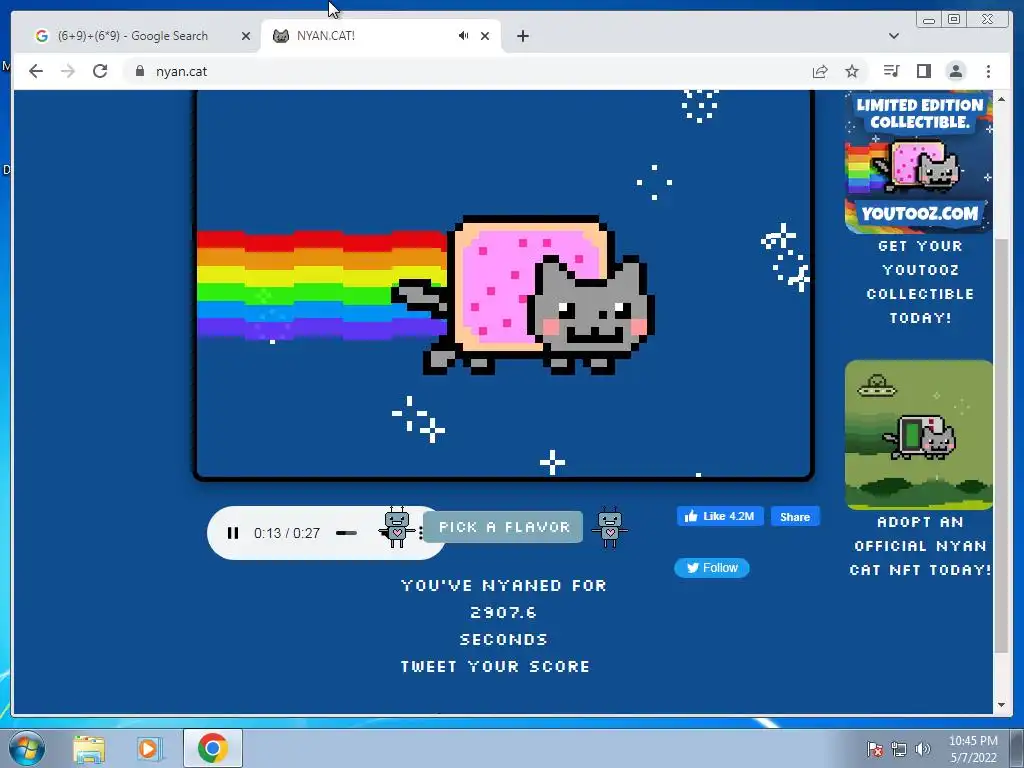Viewport: 1024px width, 768px height.
Task: Open the Chrome three-dot menu
Action: click(x=989, y=71)
